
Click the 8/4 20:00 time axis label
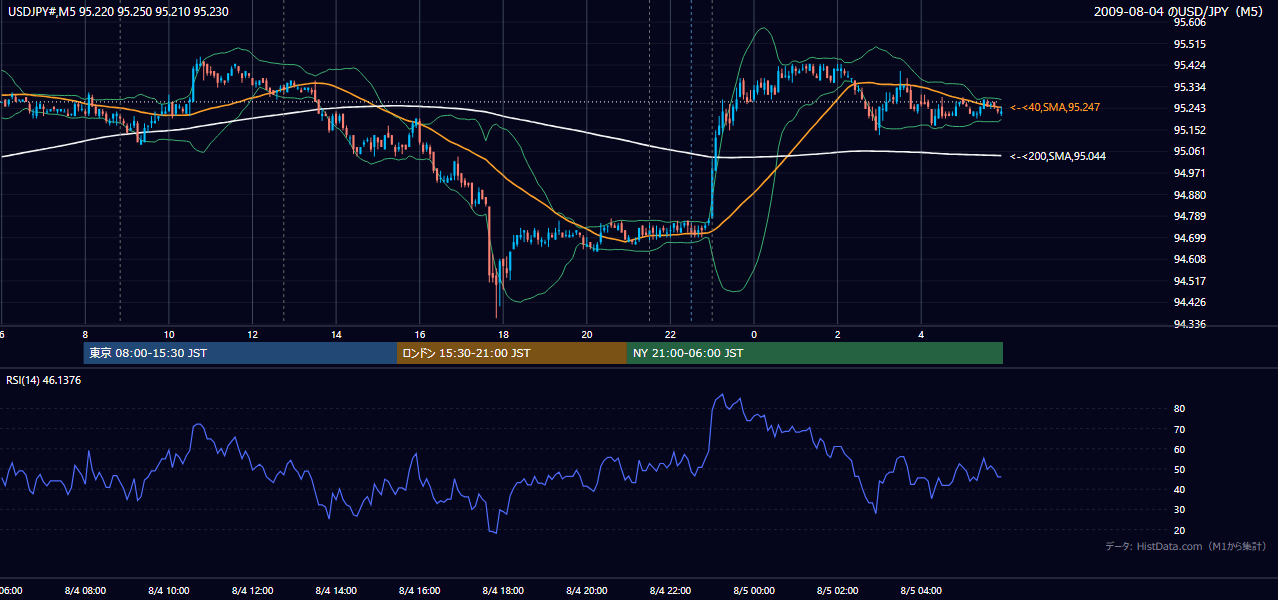587,591
